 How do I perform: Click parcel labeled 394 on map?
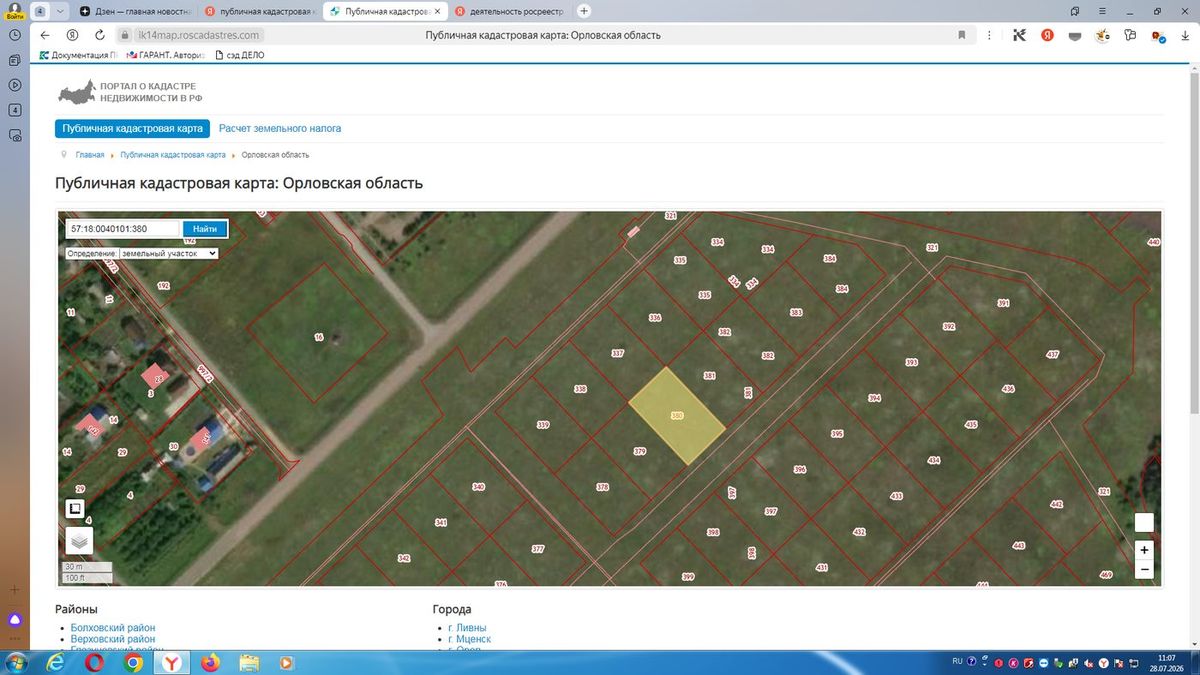pos(874,398)
